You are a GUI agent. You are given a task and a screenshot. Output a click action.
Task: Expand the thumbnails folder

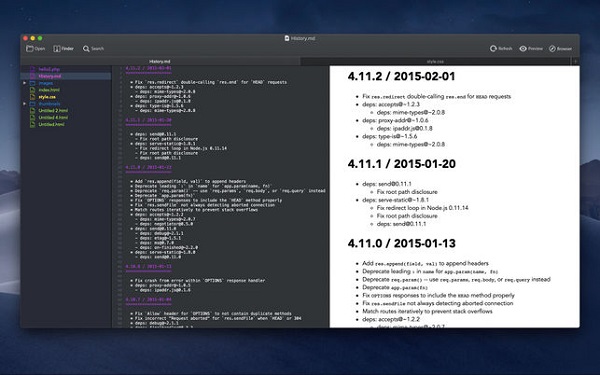24,104
